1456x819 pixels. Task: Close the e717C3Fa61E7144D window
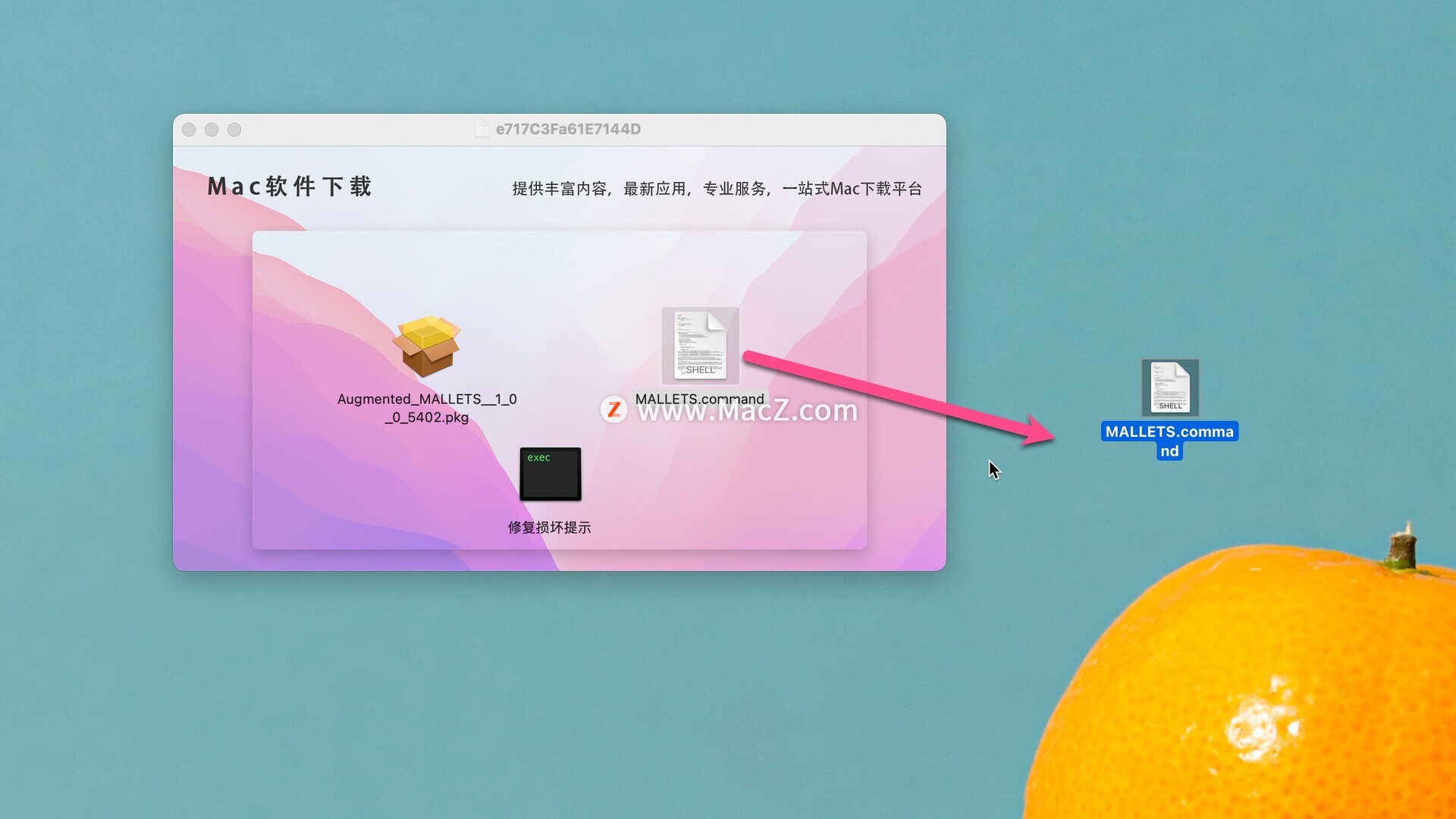[189, 130]
